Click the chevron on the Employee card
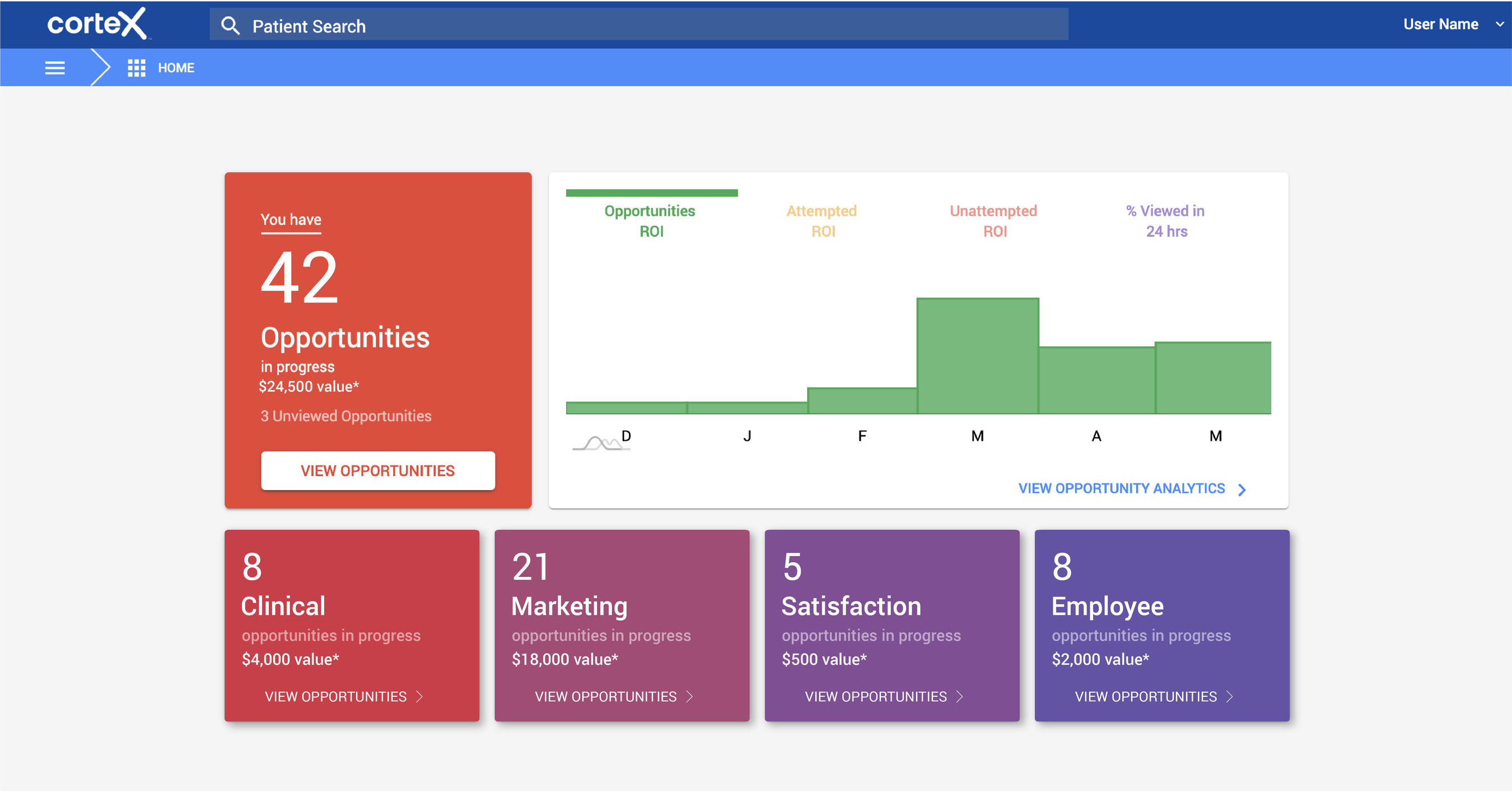 (1230, 696)
